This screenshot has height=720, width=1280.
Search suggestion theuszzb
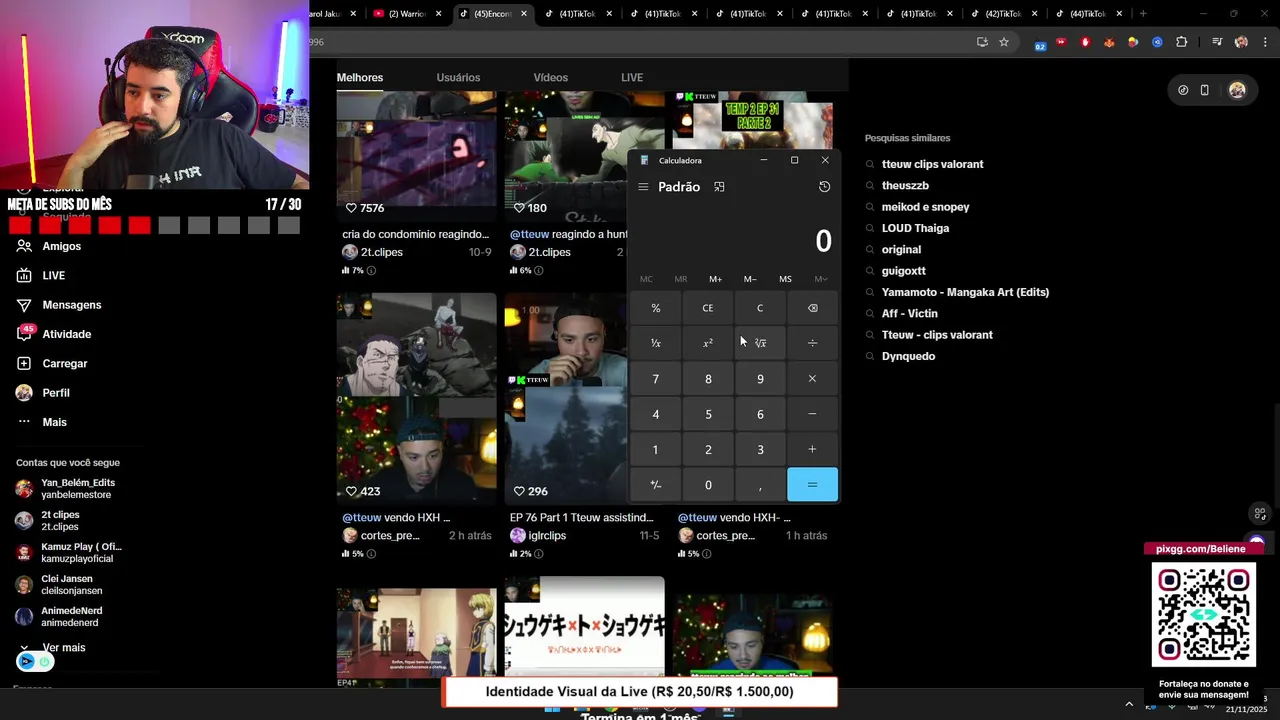pos(905,186)
